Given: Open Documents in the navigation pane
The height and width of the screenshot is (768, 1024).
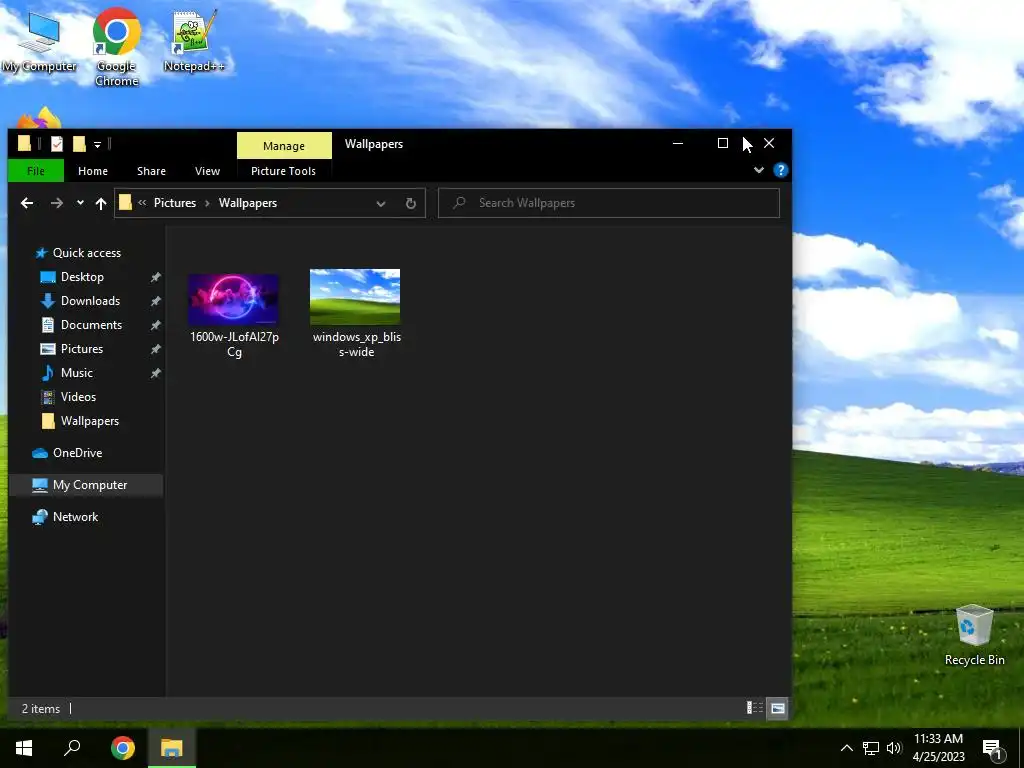Looking at the screenshot, I should tap(91, 325).
